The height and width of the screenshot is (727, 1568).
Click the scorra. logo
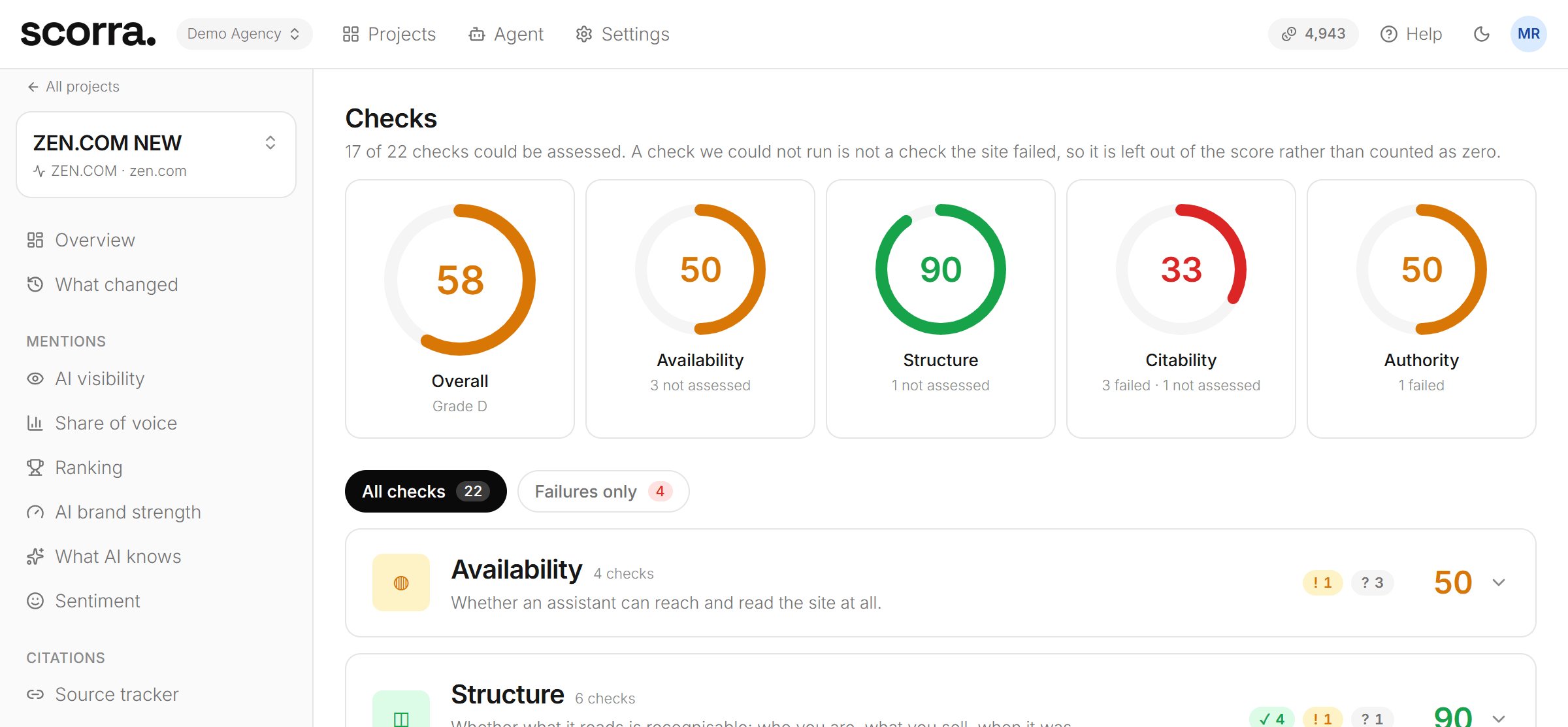click(x=88, y=33)
